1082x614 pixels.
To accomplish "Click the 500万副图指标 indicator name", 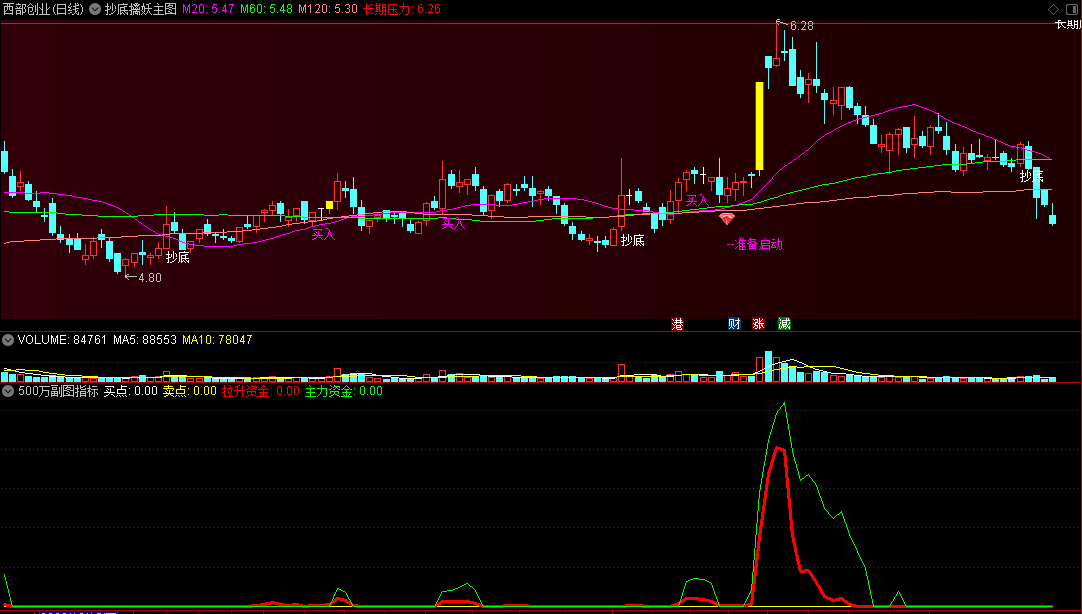I will click(x=58, y=391).
